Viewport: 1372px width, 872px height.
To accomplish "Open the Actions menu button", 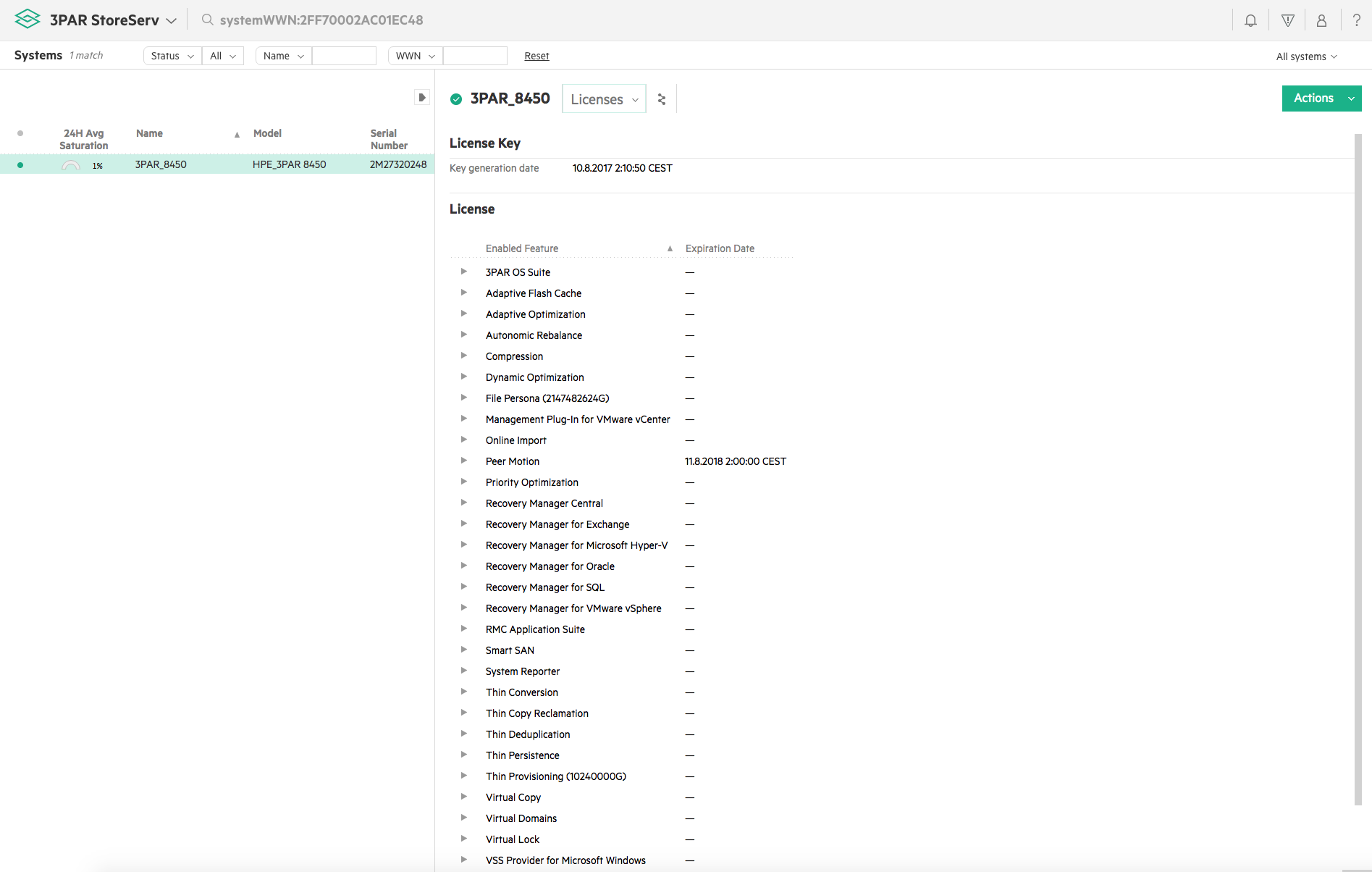I will pyautogui.click(x=1321, y=98).
